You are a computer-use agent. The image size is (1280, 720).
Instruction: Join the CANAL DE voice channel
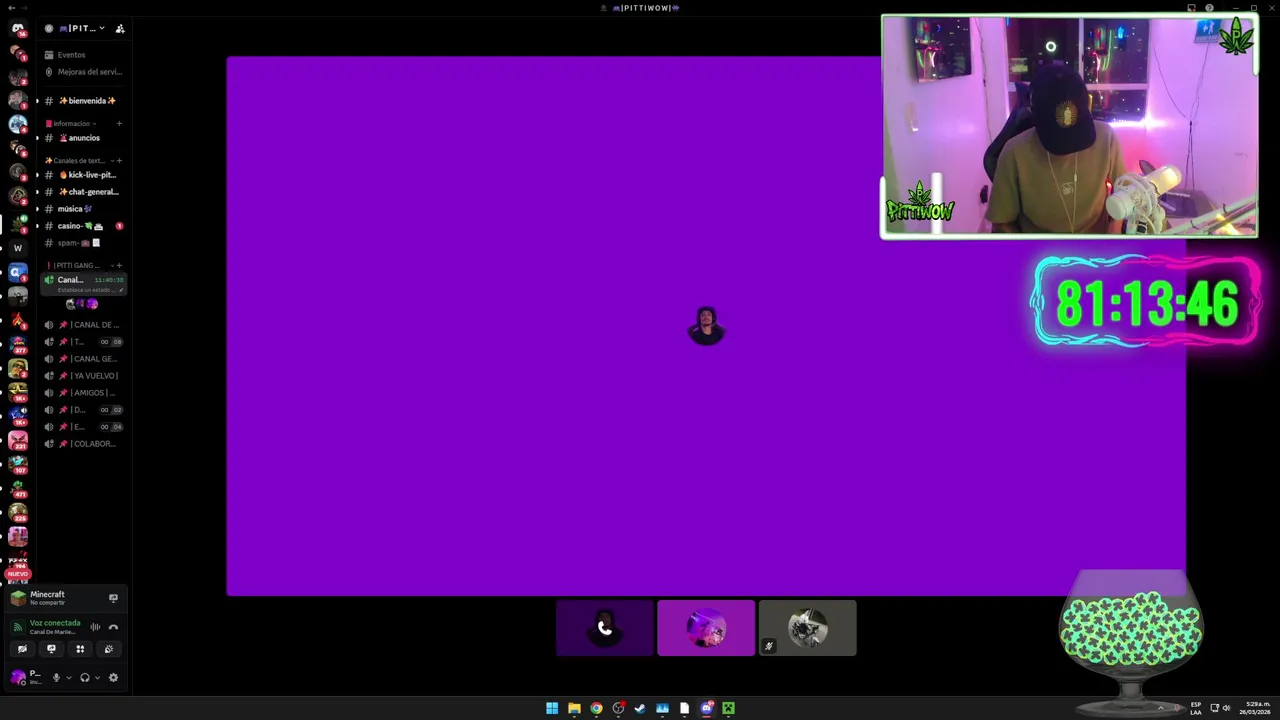coord(84,325)
